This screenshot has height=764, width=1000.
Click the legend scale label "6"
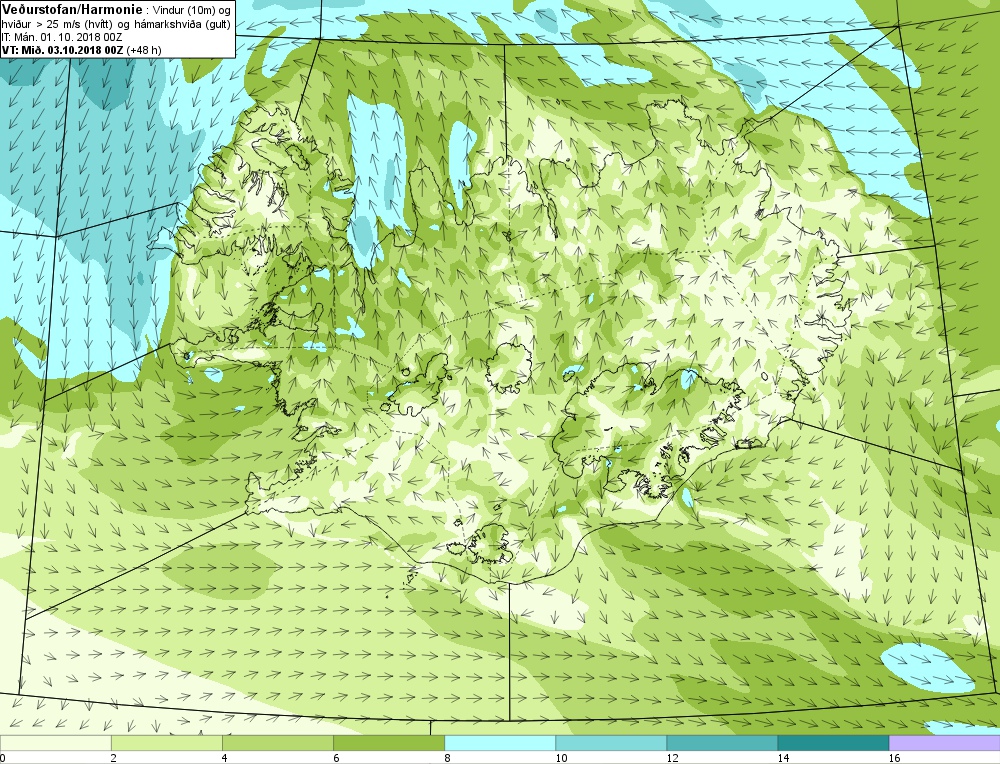click(336, 758)
